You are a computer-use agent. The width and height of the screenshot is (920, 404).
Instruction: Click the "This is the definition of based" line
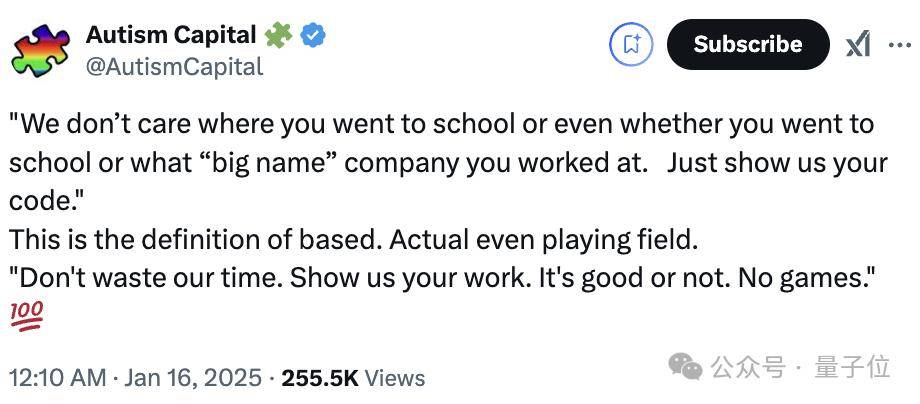[x=353, y=240]
